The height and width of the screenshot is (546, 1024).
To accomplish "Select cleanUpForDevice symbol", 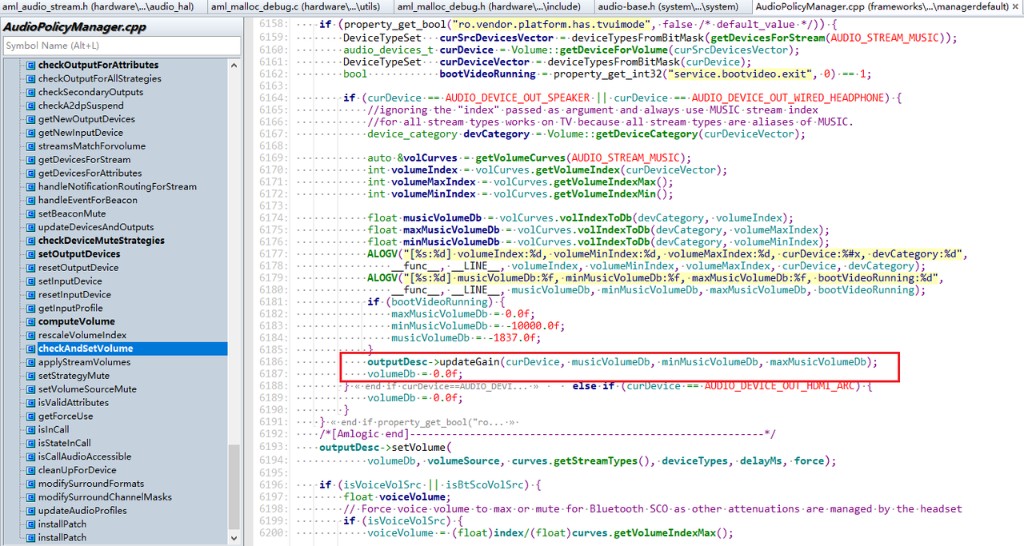I will pyautogui.click(x=77, y=470).
